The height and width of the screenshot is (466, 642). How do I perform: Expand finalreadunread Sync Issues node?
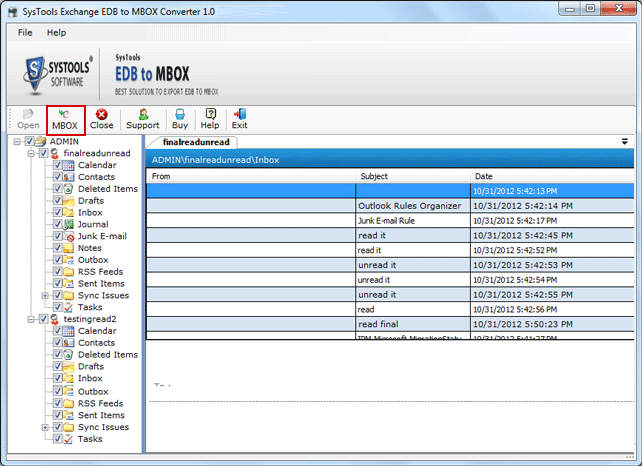coord(45,296)
